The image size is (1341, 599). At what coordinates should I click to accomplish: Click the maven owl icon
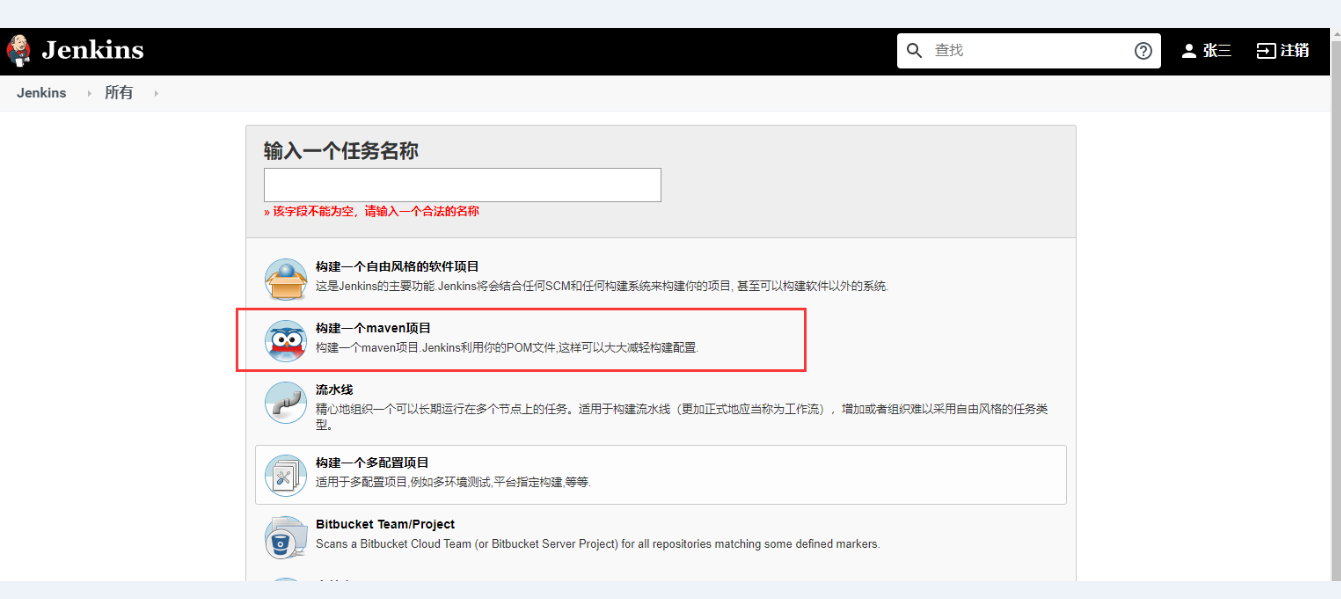click(x=285, y=340)
